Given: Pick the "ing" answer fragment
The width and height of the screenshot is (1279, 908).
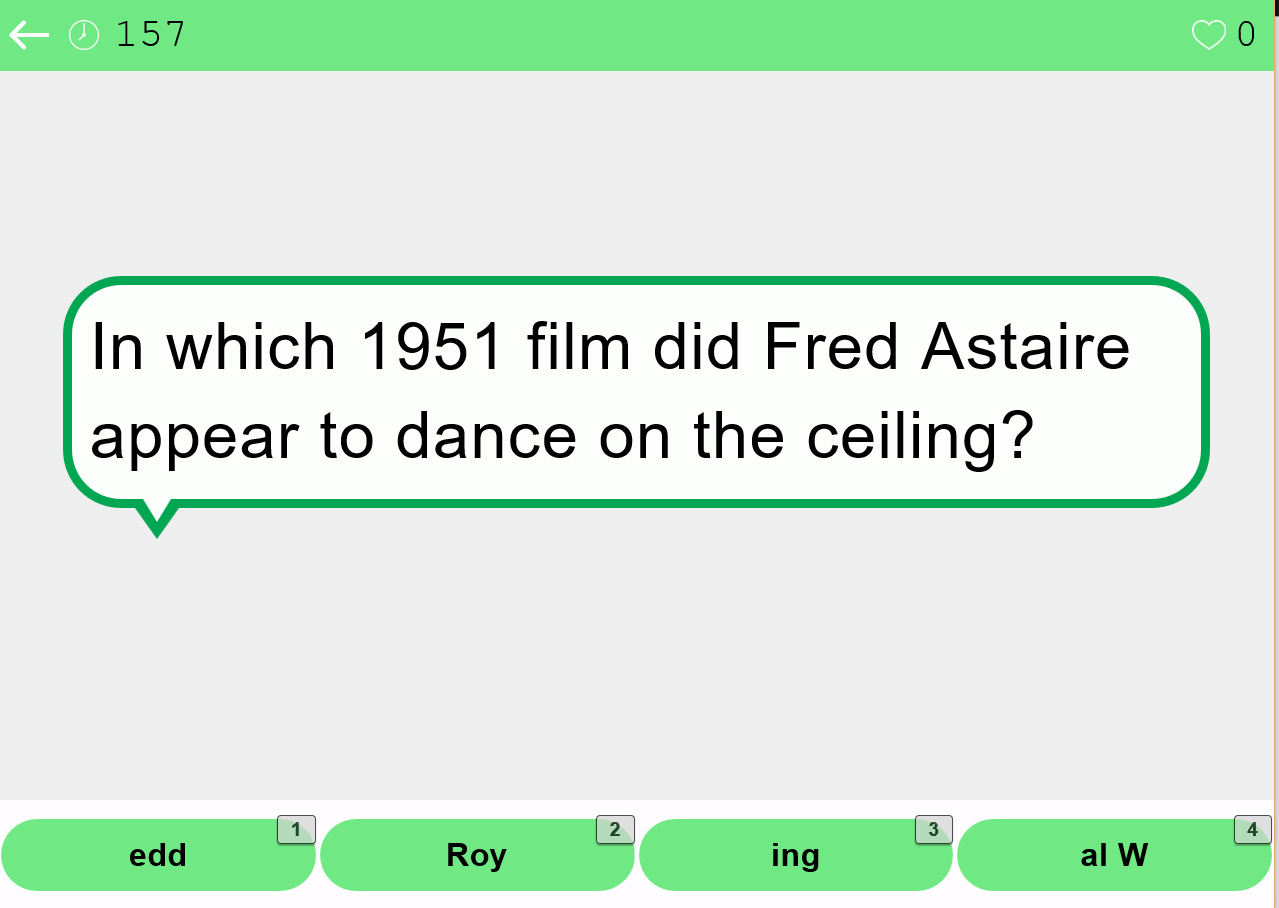Looking at the screenshot, I should [795, 856].
